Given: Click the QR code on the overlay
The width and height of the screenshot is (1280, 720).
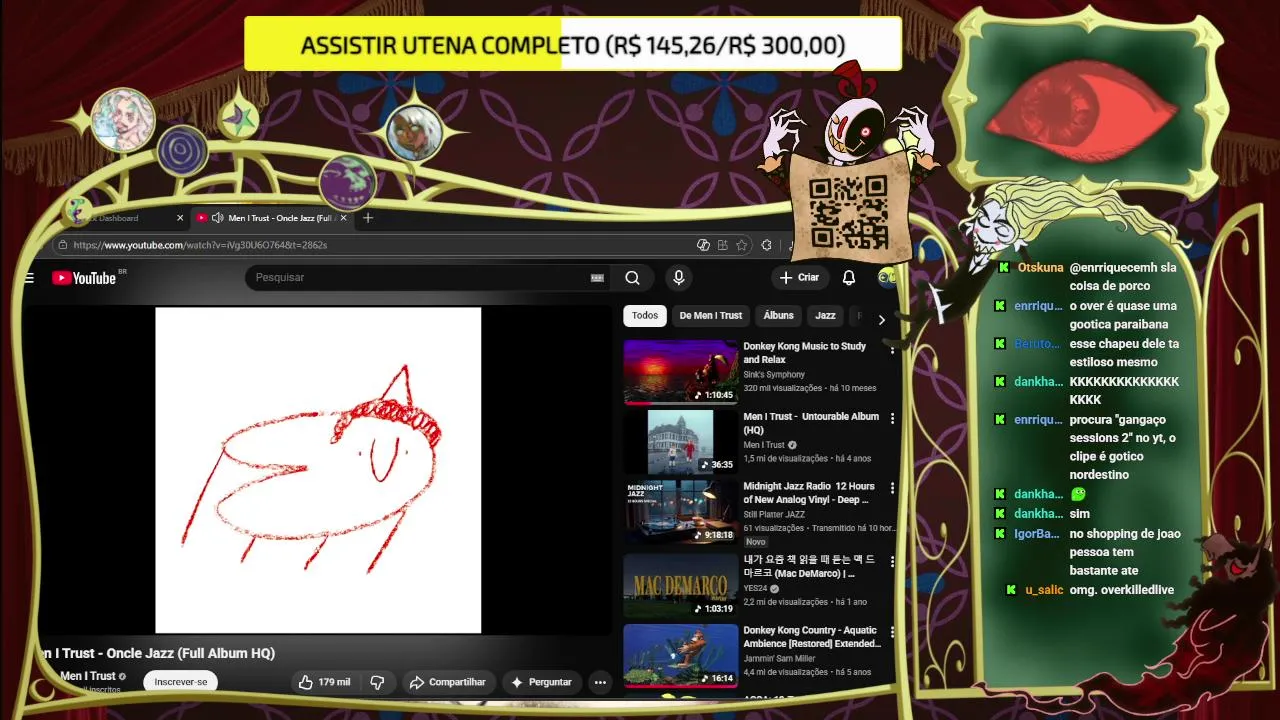Looking at the screenshot, I should click(848, 211).
